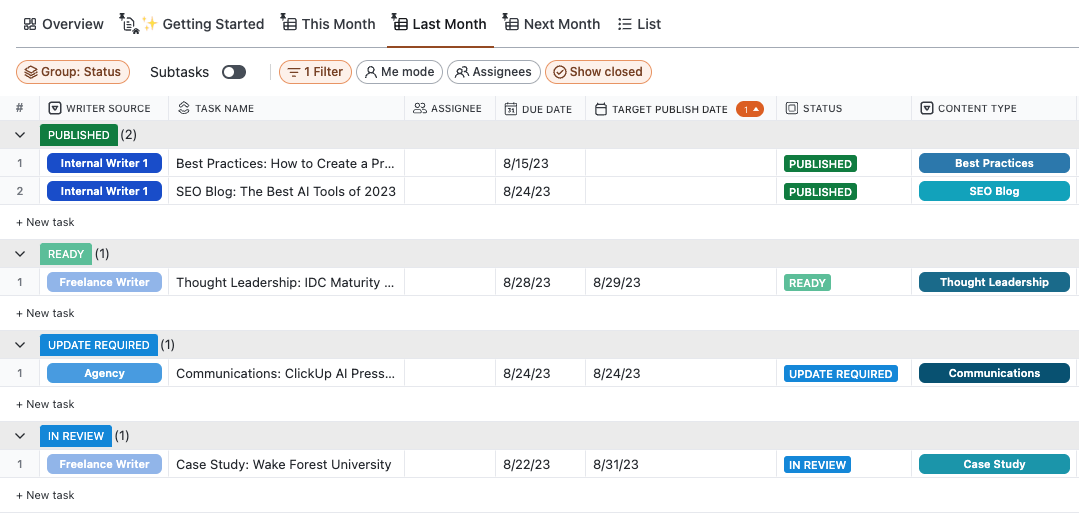Click the Target Publish Date calendar icon

(x=601, y=109)
